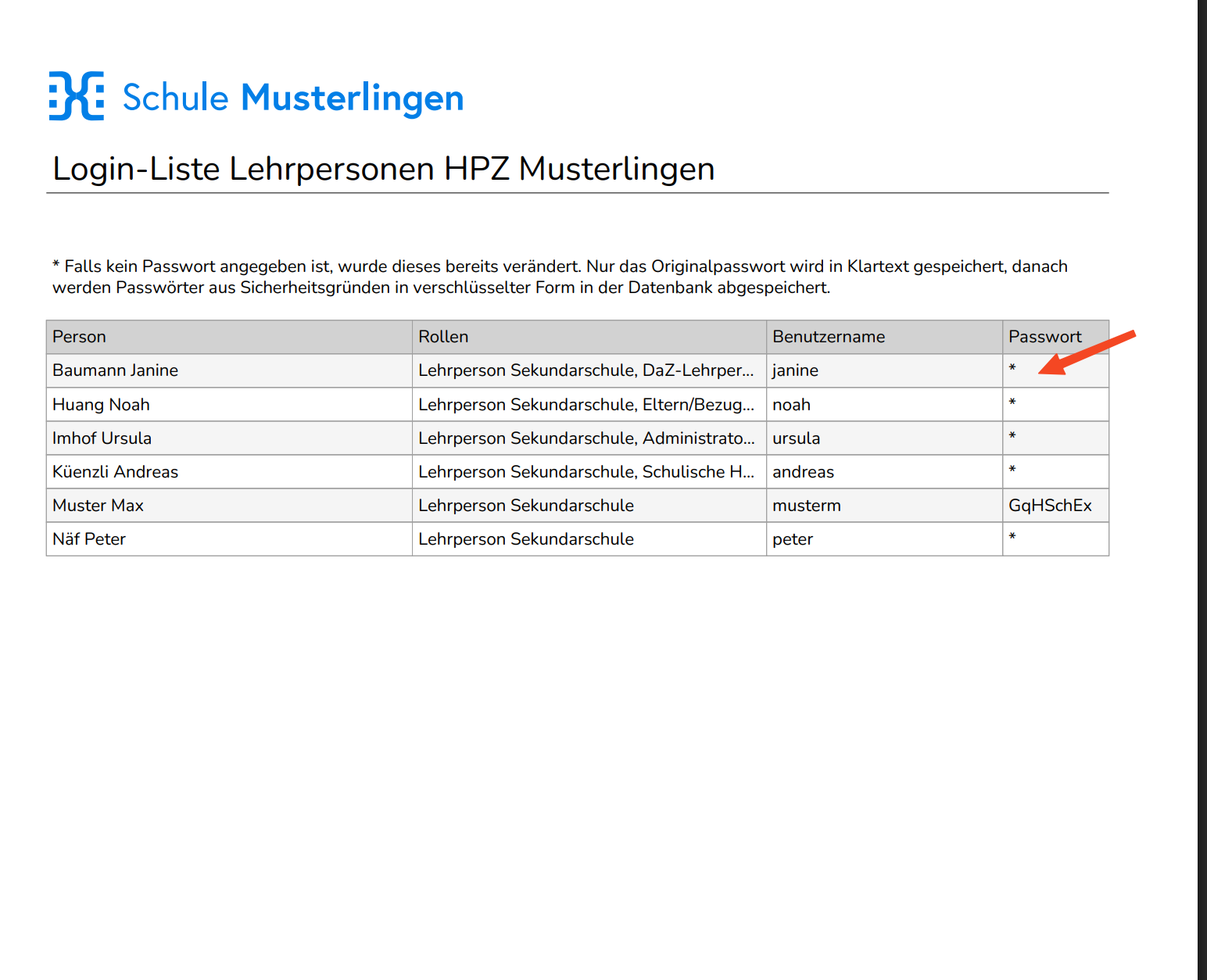Click the username 'ursula'

(796, 438)
